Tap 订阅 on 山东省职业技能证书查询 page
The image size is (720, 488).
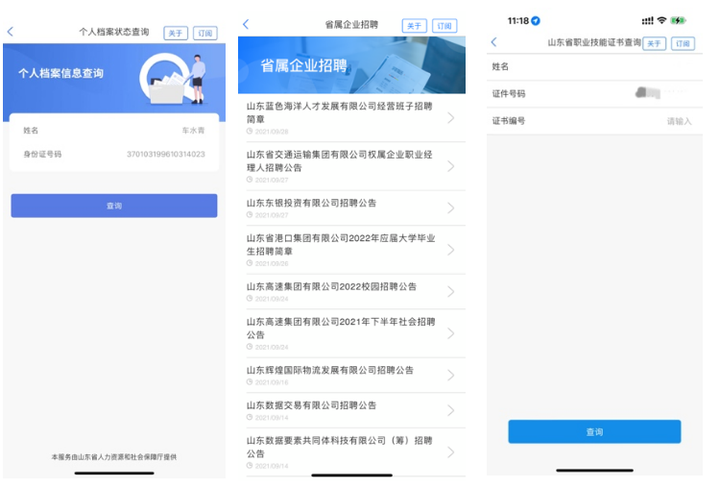click(683, 43)
